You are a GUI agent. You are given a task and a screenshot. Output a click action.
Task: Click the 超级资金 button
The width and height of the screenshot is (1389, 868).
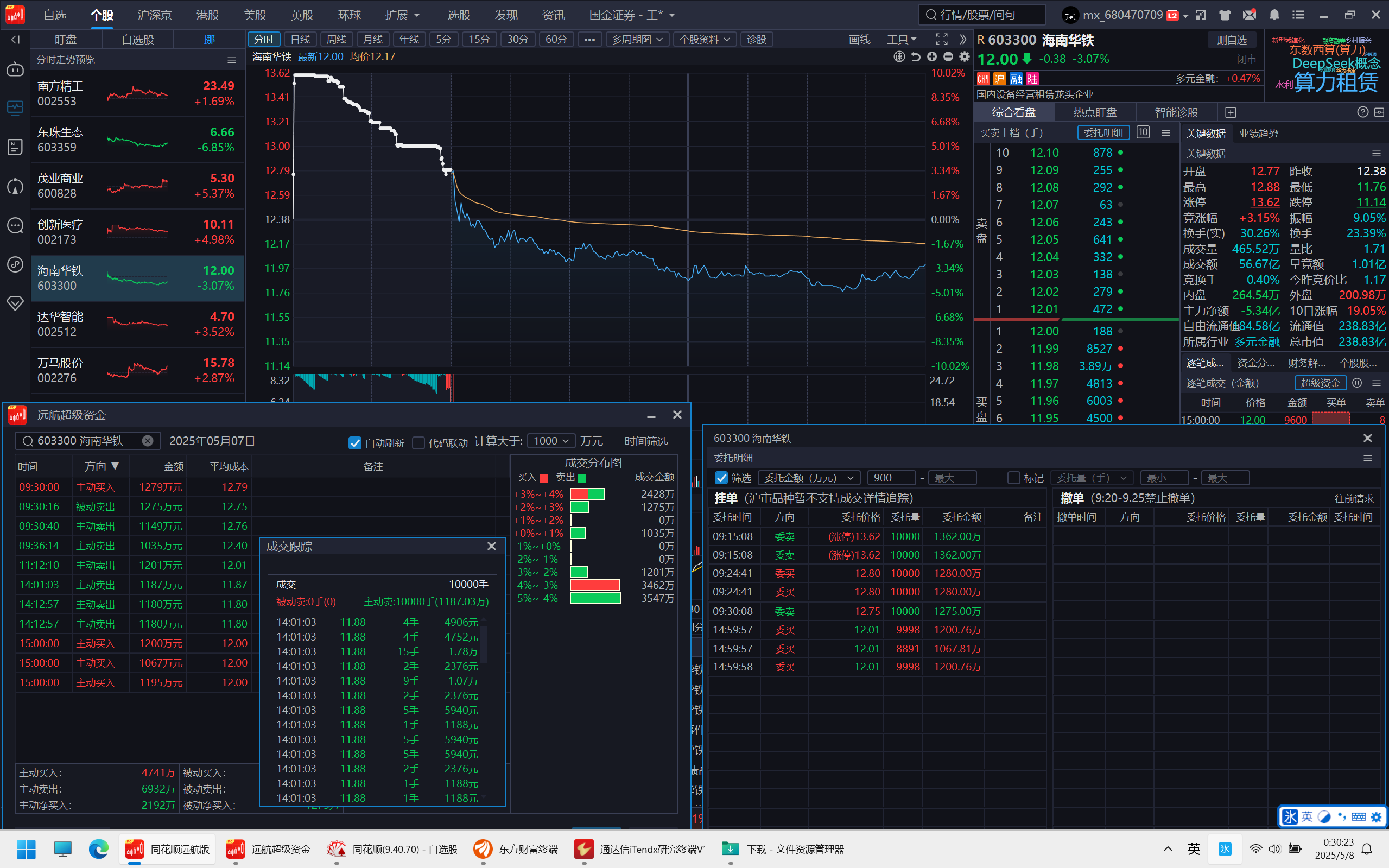[1320, 383]
